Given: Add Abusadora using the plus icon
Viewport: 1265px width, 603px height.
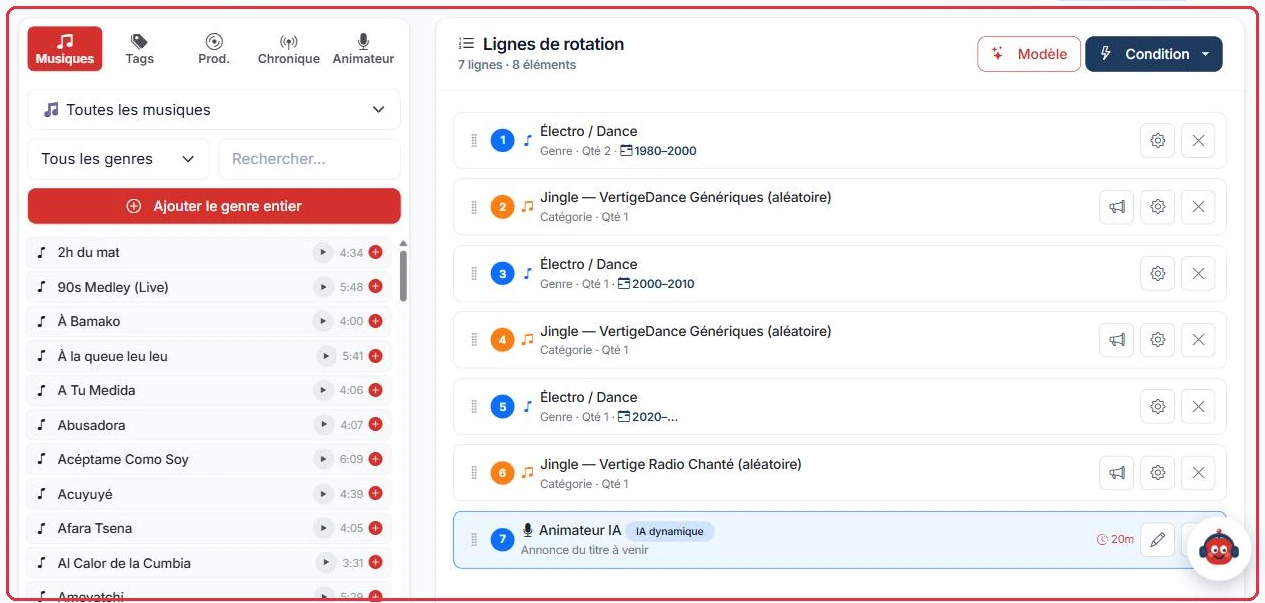Looking at the screenshot, I should pyautogui.click(x=376, y=425).
